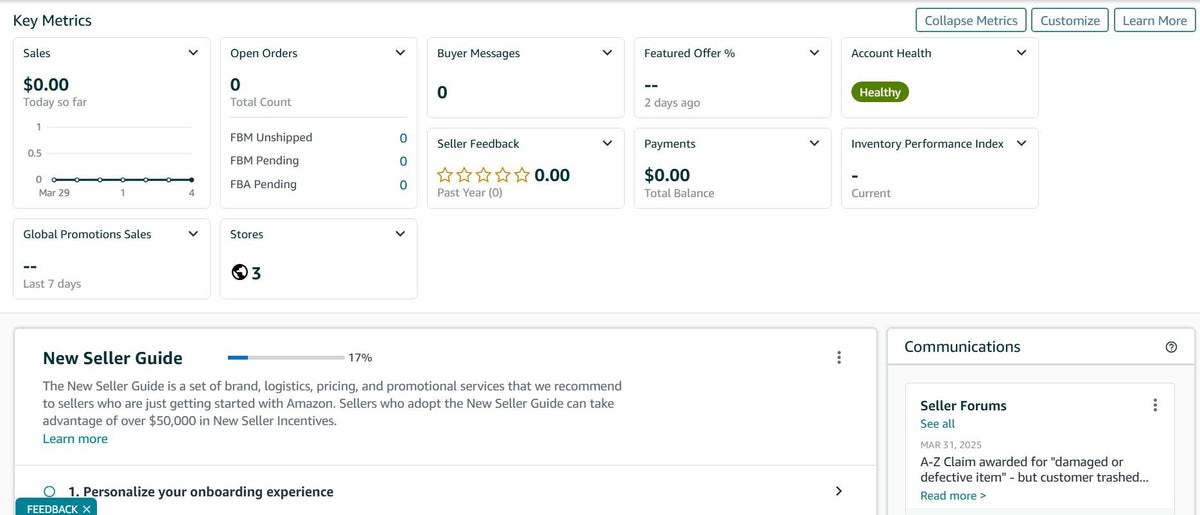Click the Key Metrics heading
Image resolution: width=1200 pixels, height=515 pixels.
[x=52, y=20]
